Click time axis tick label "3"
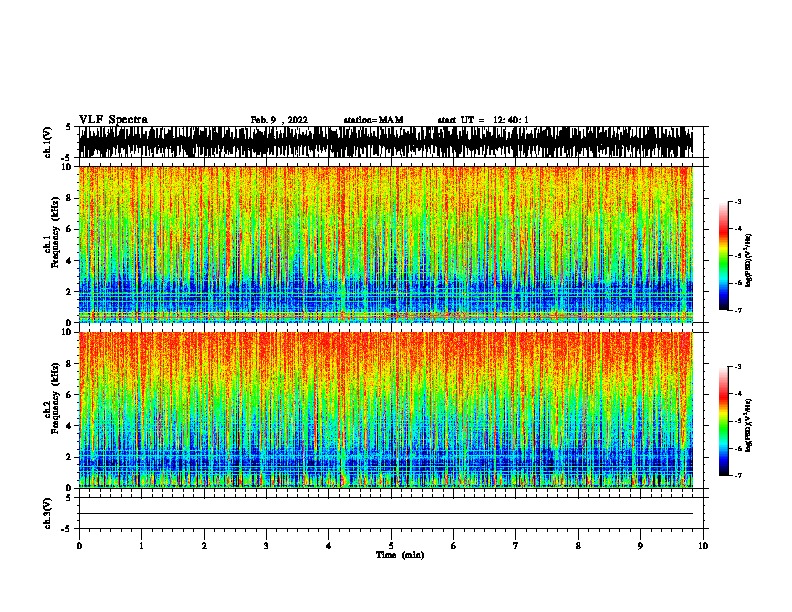The width and height of the screenshot is (792, 612). coord(266,546)
